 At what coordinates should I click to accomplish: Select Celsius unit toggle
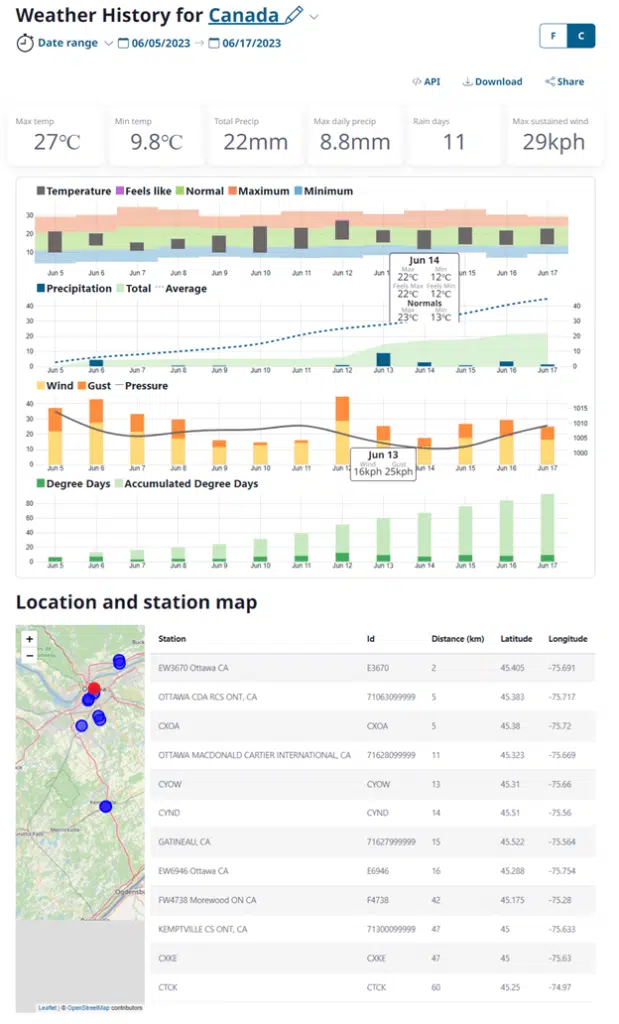tap(581, 36)
